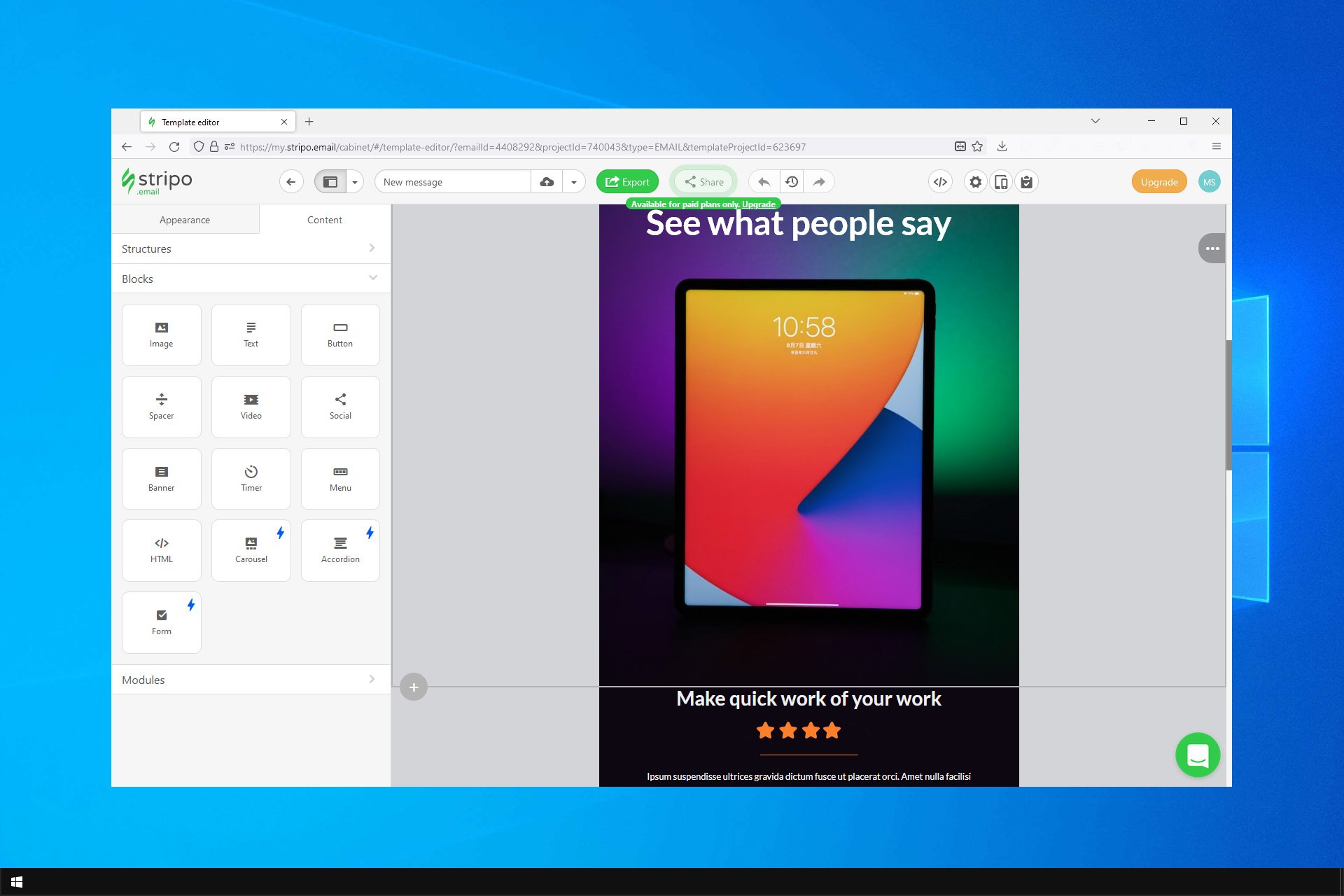Toggle the editor panel layout
Viewport: 1344px width, 896px height.
click(x=330, y=182)
